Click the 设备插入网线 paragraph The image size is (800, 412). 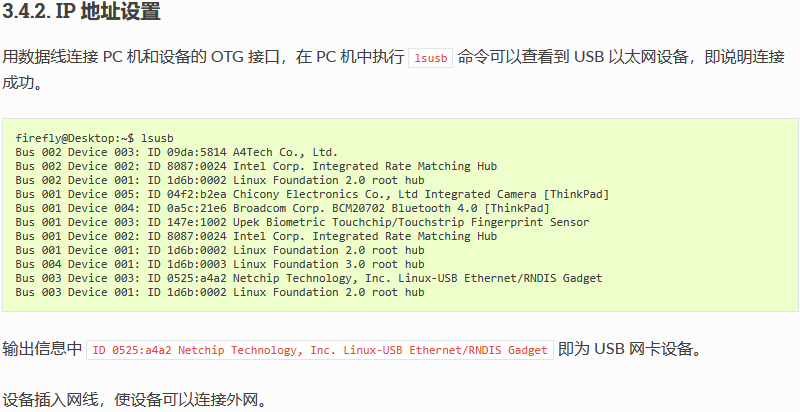tap(135, 400)
